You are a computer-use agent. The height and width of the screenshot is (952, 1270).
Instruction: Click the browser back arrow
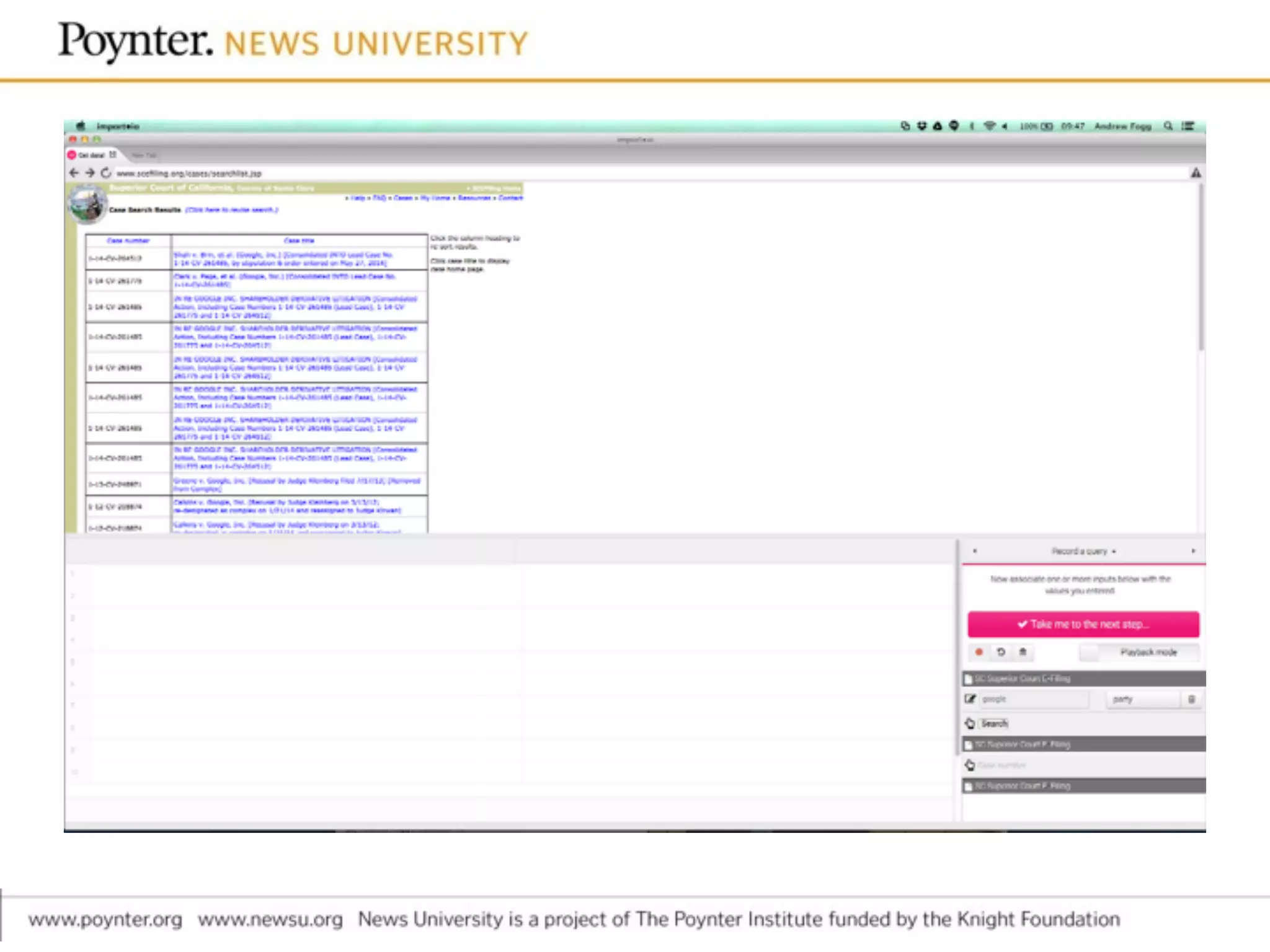tap(74, 173)
